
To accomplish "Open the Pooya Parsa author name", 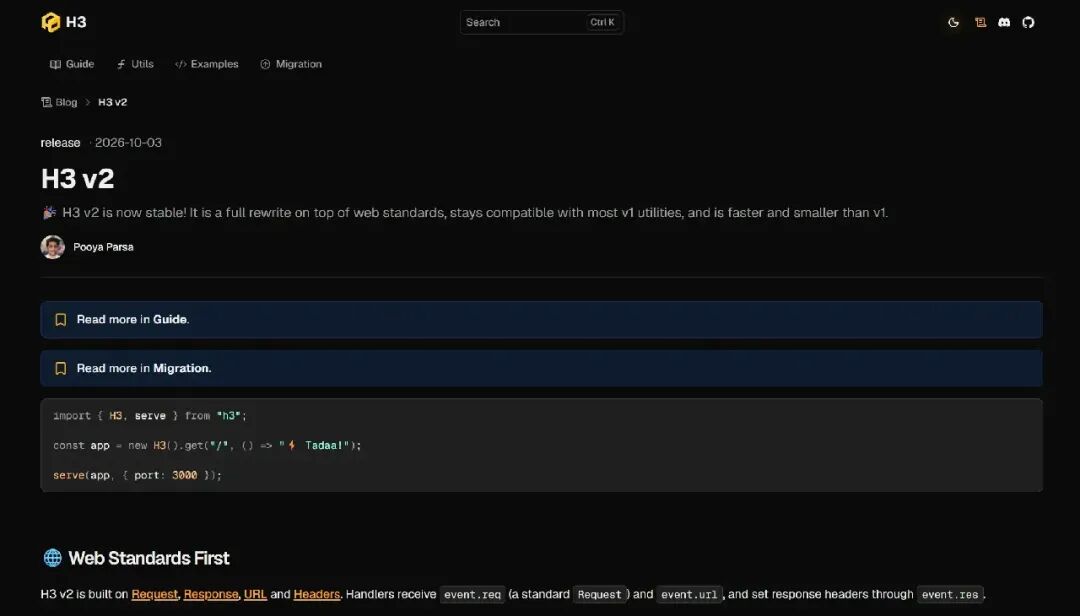I will (103, 247).
